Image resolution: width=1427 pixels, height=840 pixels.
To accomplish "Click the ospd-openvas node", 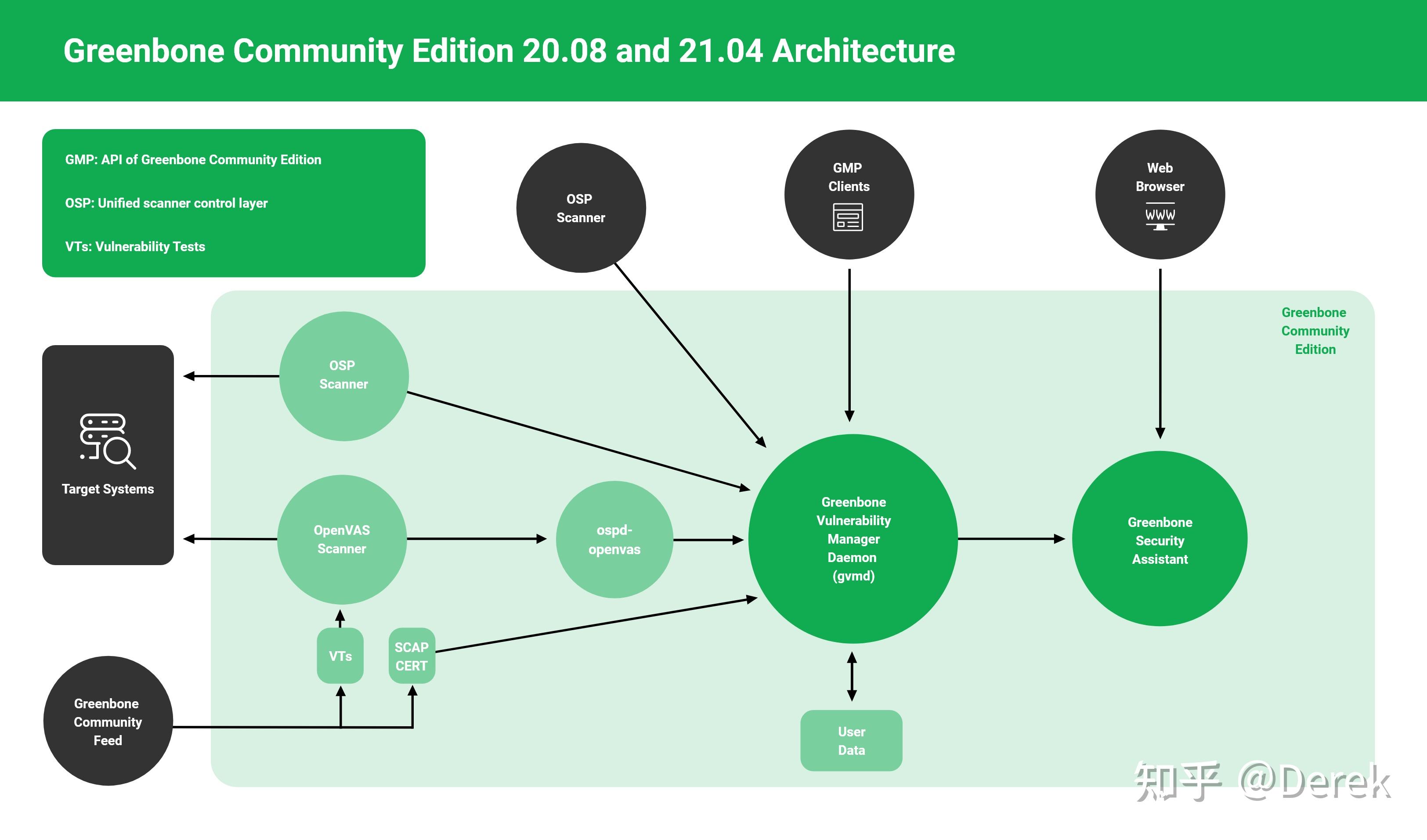I will [614, 539].
